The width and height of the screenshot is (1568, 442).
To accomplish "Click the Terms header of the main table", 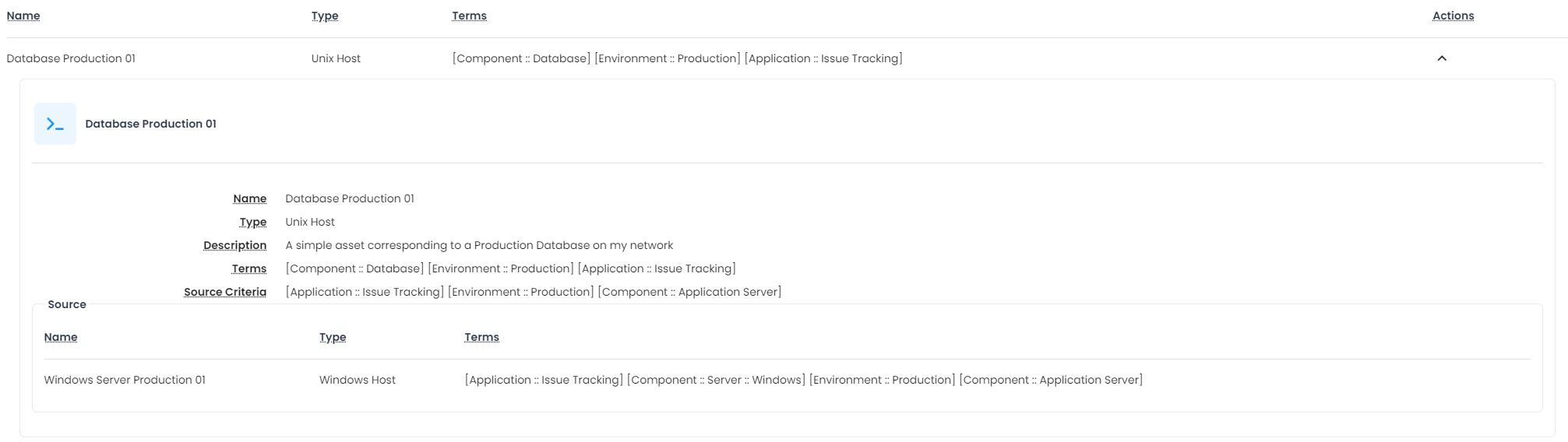I will click(x=469, y=16).
